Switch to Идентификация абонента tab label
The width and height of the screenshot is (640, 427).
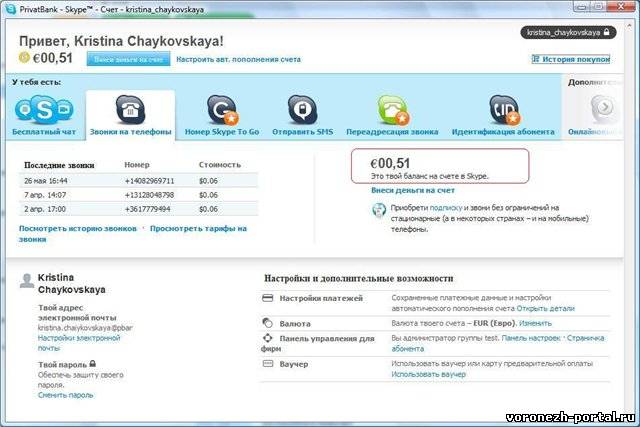pos(503,132)
